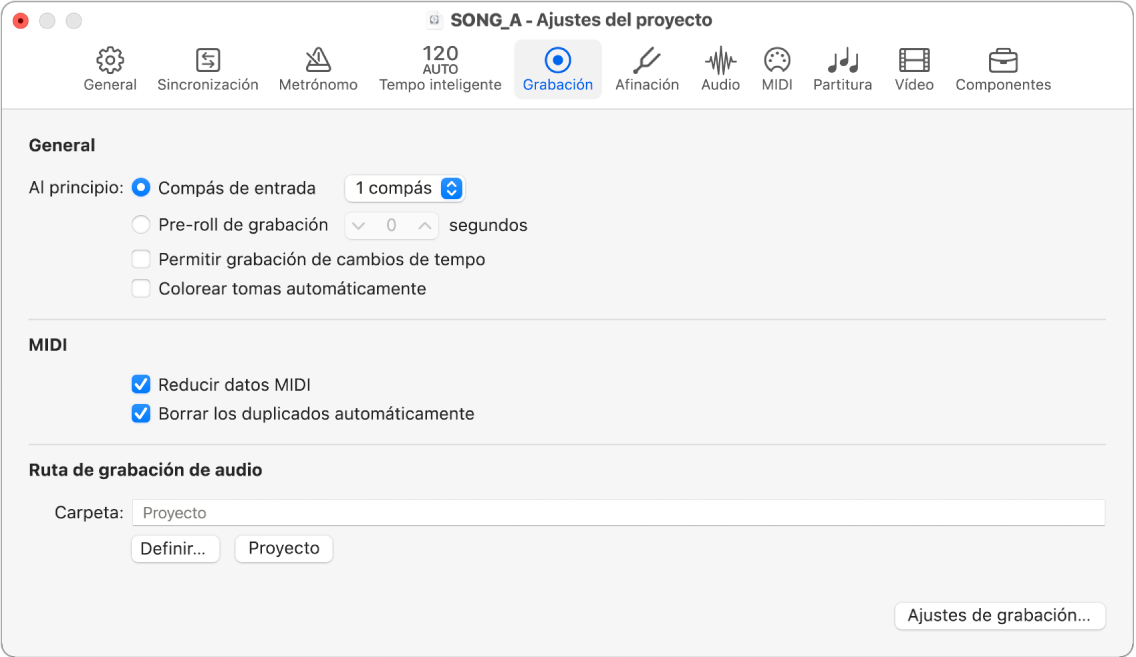The width and height of the screenshot is (1136, 657).
Task: Increase the pre-roll seconds stepper
Action: (425, 226)
